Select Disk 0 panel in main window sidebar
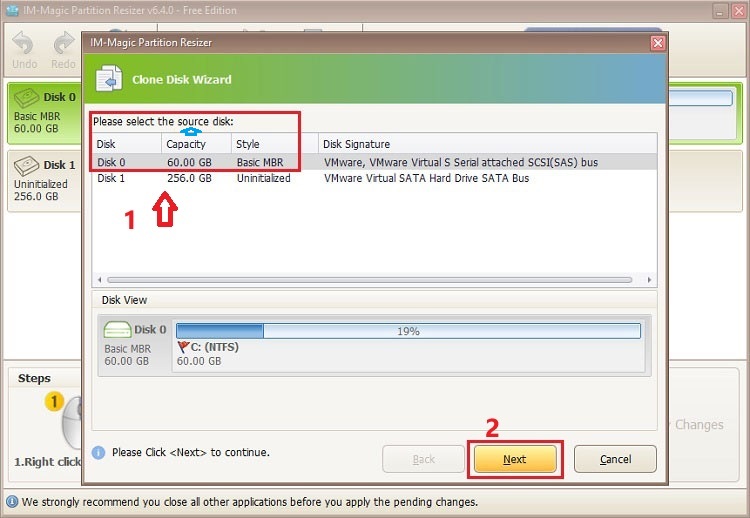The image size is (750, 518). (x=44, y=113)
